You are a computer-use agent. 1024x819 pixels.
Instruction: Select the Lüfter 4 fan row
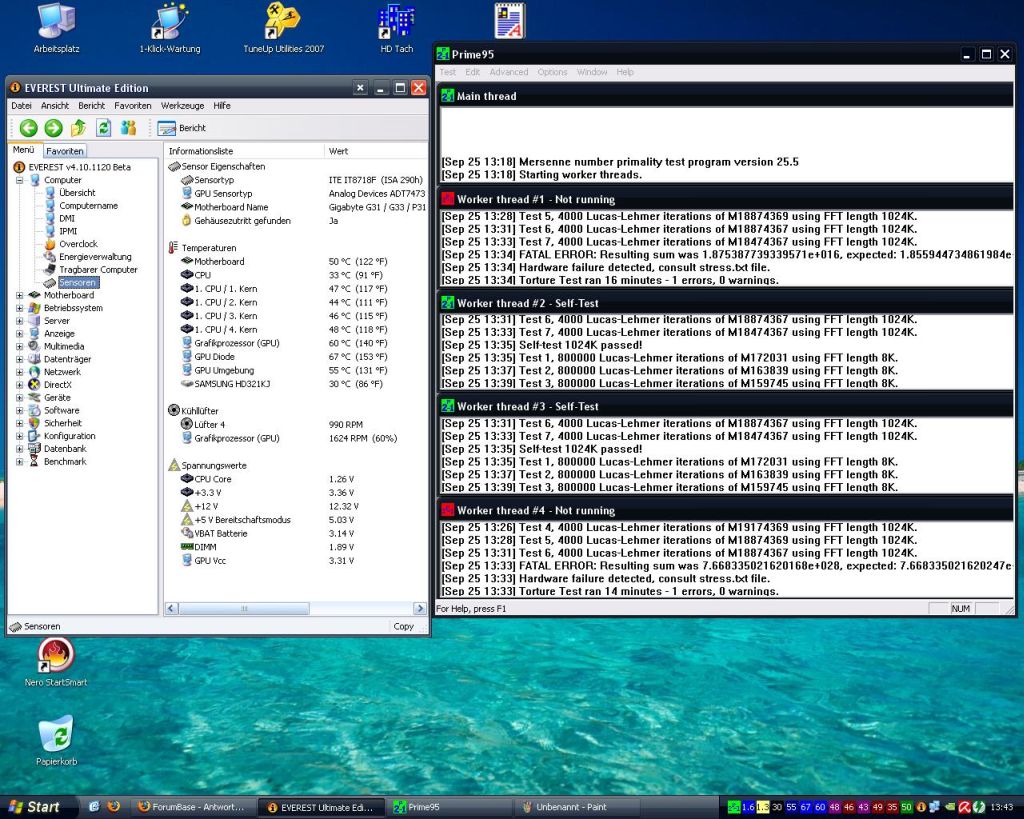pyautogui.click(x=295, y=425)
